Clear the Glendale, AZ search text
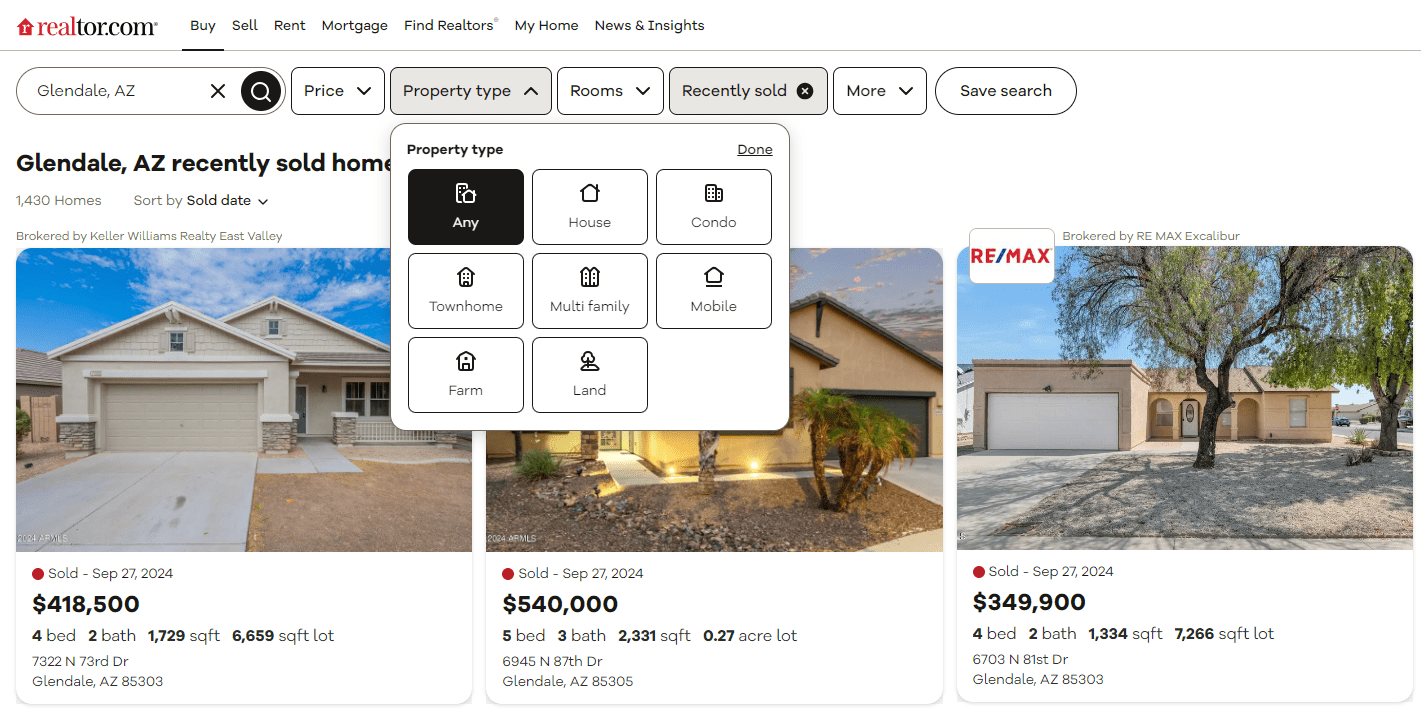Image resolution: width=1421 pixels, height=710 pixels. (218, 91)
